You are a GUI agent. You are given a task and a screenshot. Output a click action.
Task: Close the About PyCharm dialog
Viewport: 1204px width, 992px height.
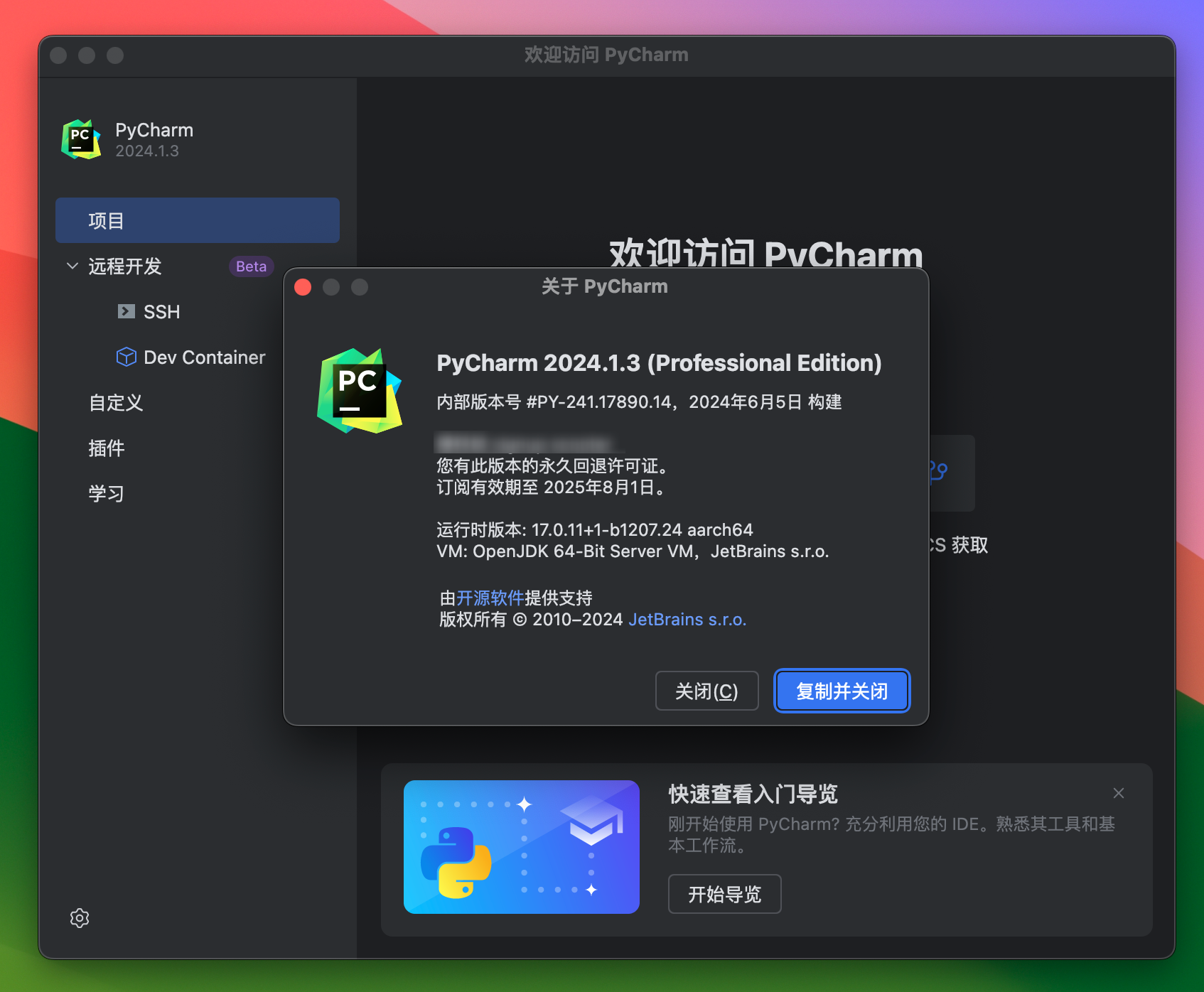[x=303, y=287]
